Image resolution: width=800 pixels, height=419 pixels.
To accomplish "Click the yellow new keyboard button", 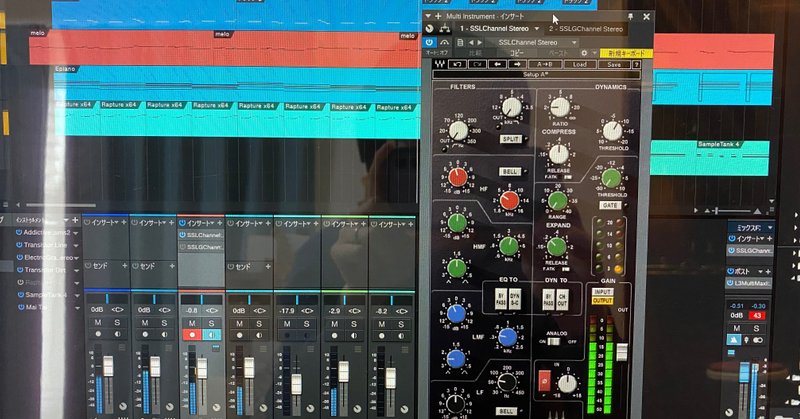I will coord(627,53).
